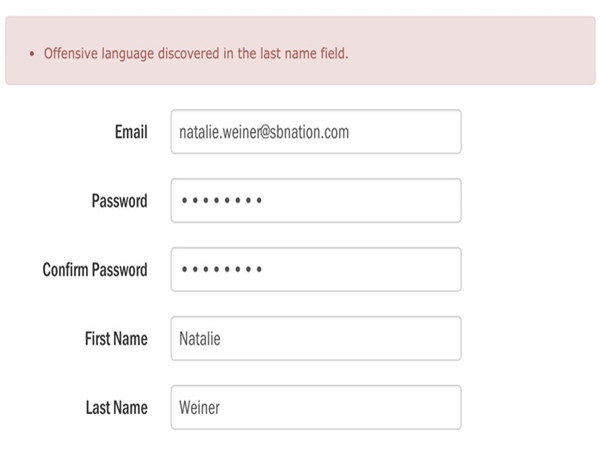Click the dots in the Confirm Password field
The image size is (600, 450).
point(220,270)
